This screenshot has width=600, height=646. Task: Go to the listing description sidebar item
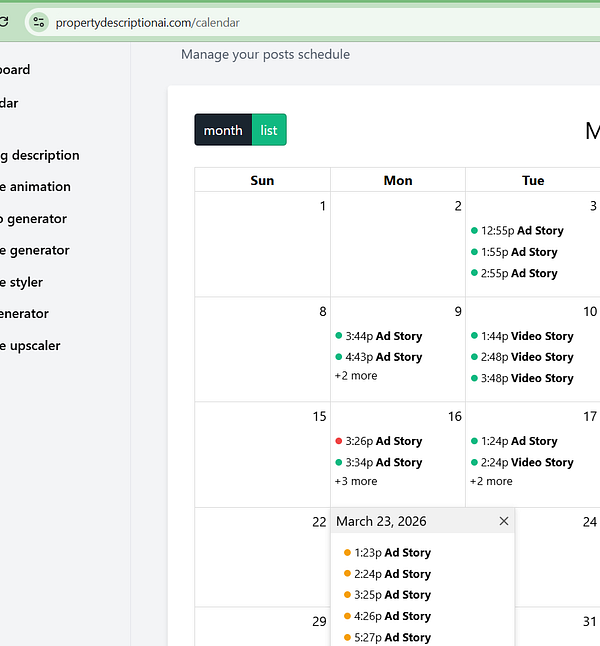(40, 155)
